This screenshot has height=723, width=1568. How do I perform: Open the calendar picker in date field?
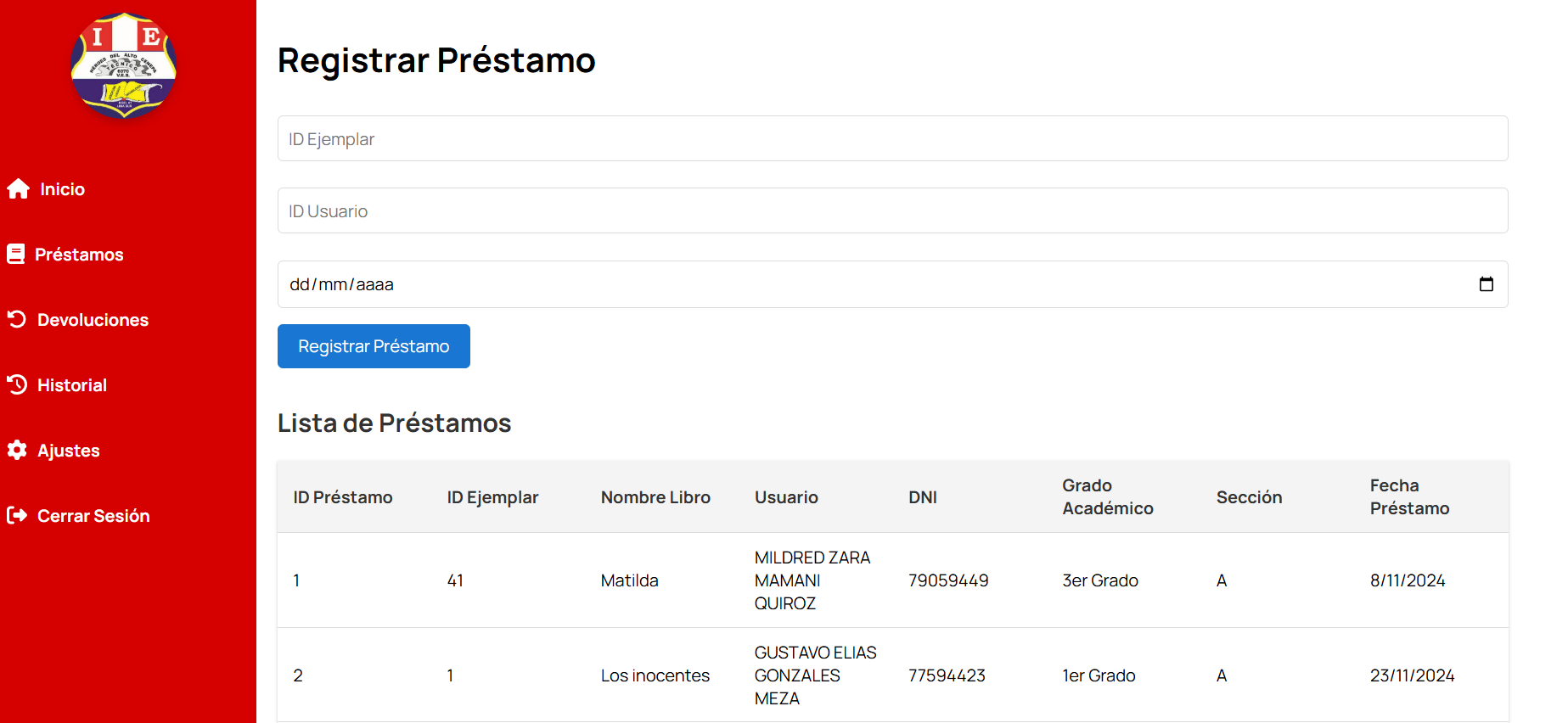point(1486,284)
